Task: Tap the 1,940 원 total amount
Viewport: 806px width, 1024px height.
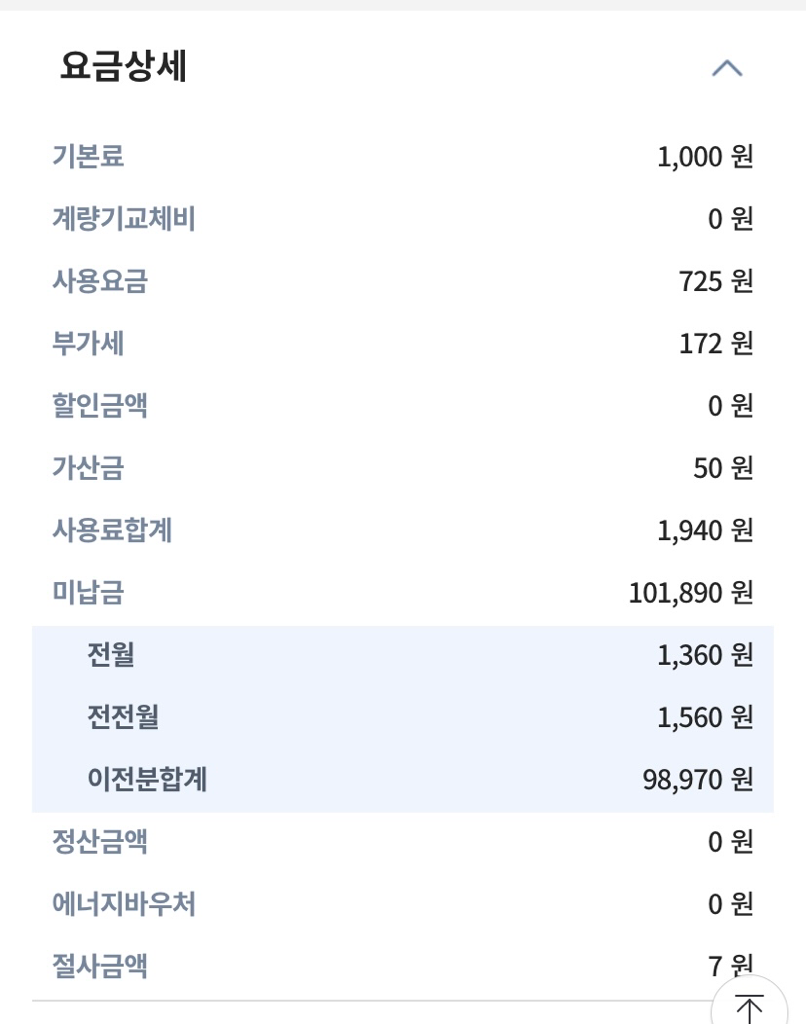Action: [x=705, y=530]
